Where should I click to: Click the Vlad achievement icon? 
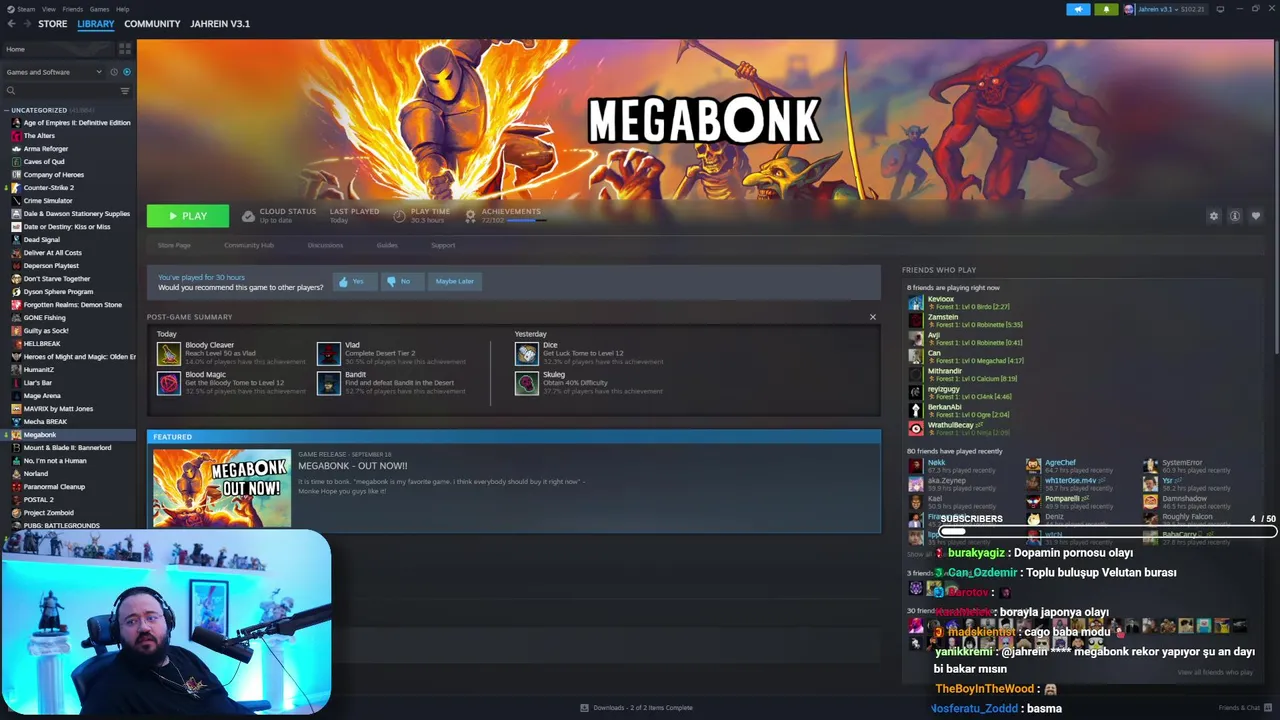[328, 353]
